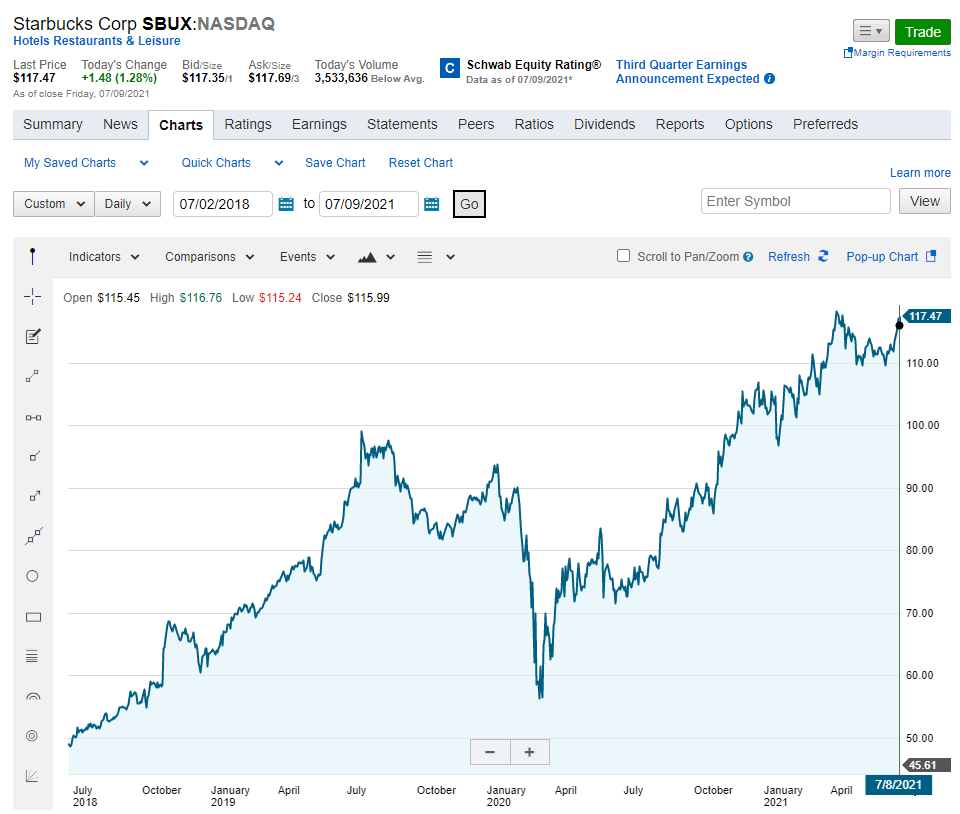Focus the Enter Symbol input box
This screenshot has height=814, width=960.
pos(795,201)
